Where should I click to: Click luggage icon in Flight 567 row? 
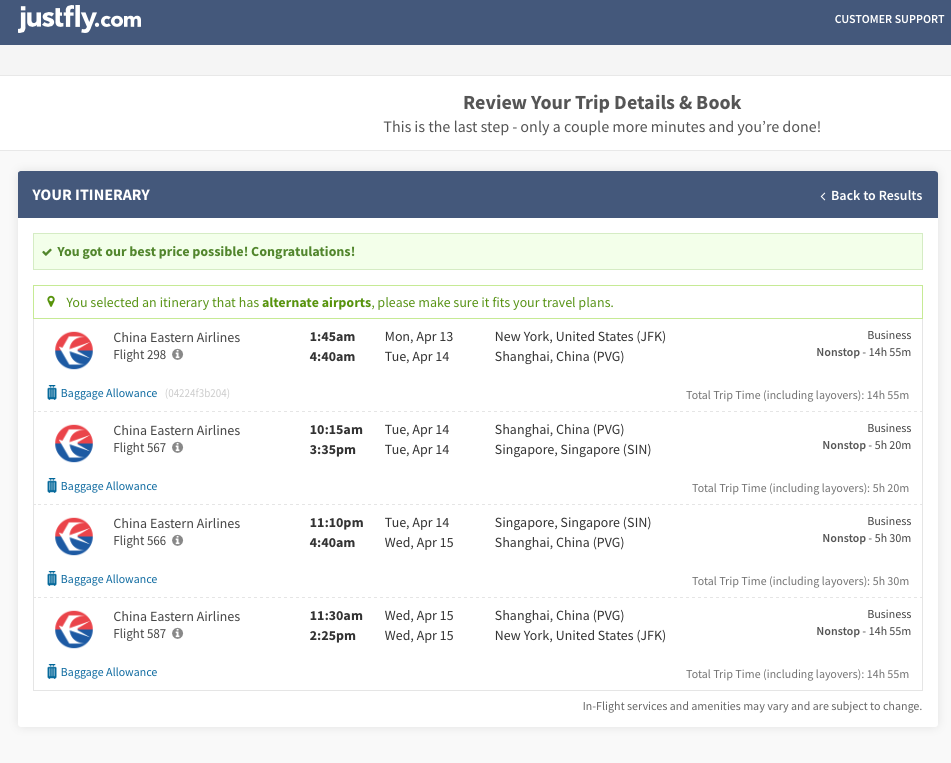coord(52,485)
